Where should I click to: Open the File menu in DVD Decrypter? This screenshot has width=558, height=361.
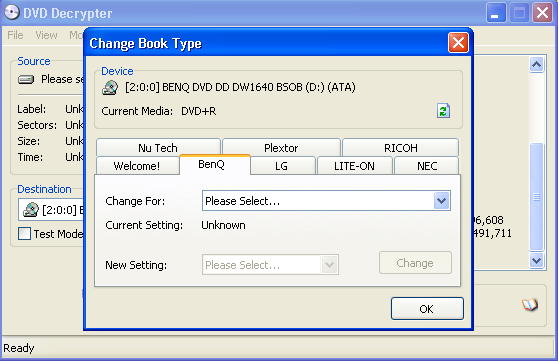15,35
